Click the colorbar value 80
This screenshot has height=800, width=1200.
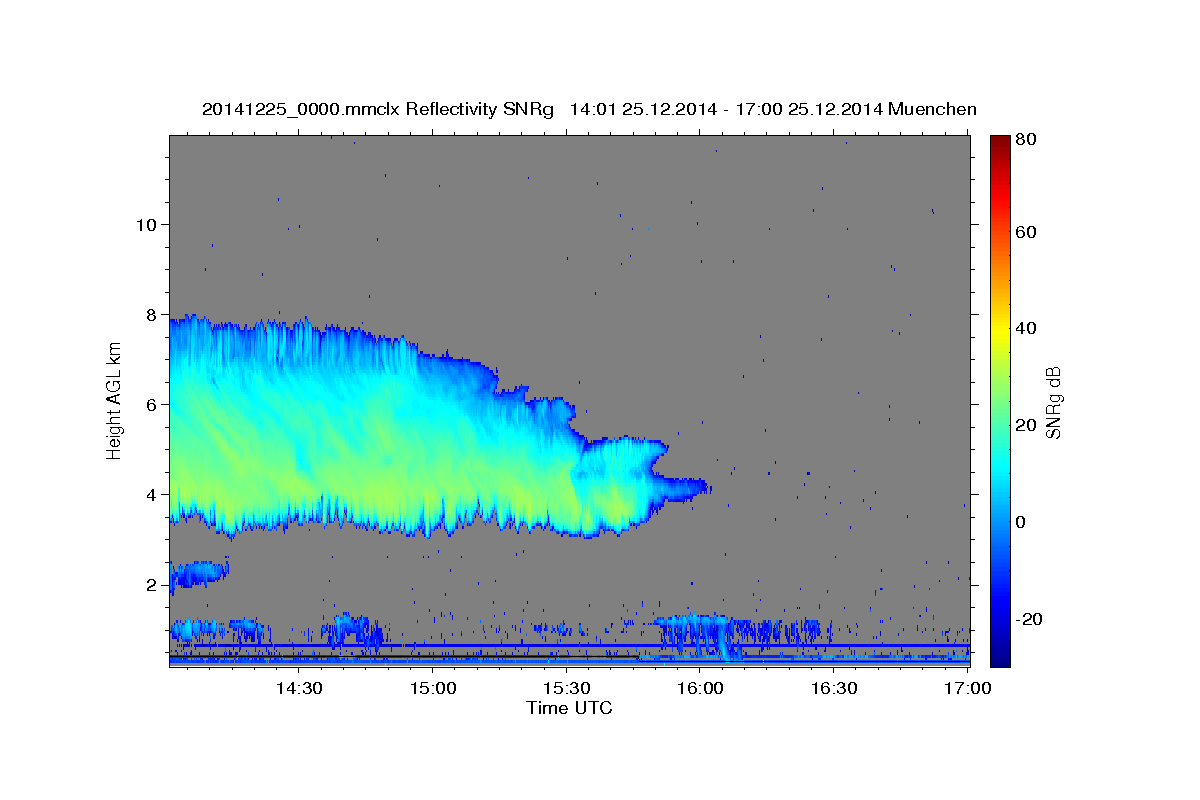click(1025, 140)
